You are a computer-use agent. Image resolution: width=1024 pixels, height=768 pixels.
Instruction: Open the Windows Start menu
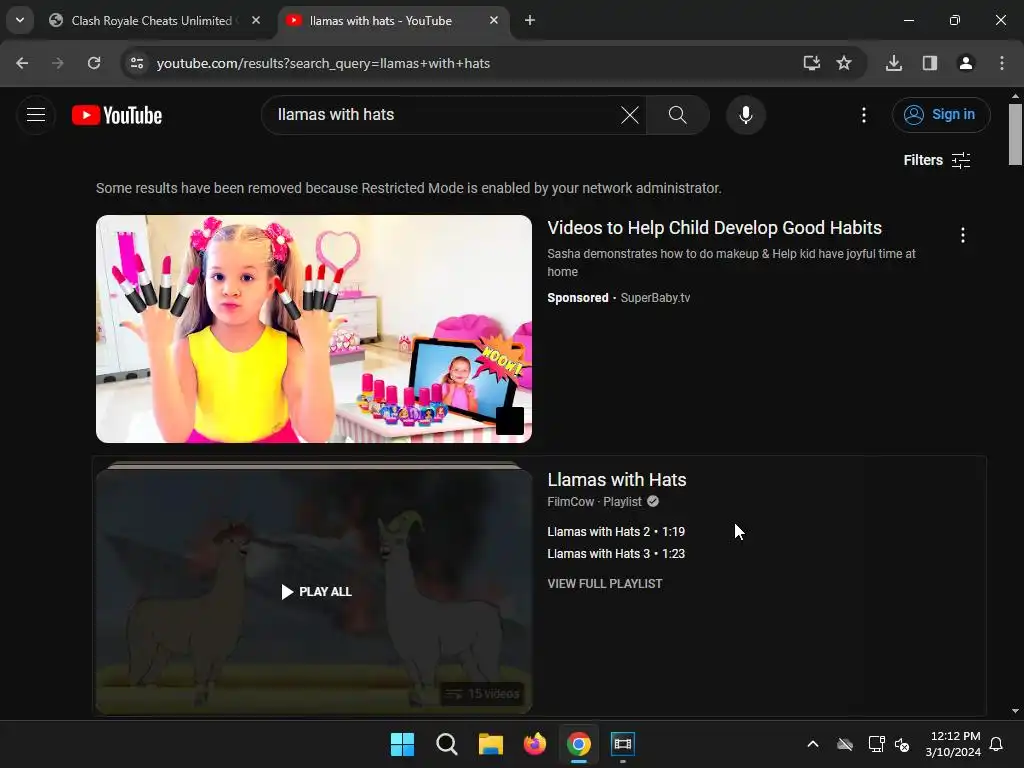coord(402,744)
